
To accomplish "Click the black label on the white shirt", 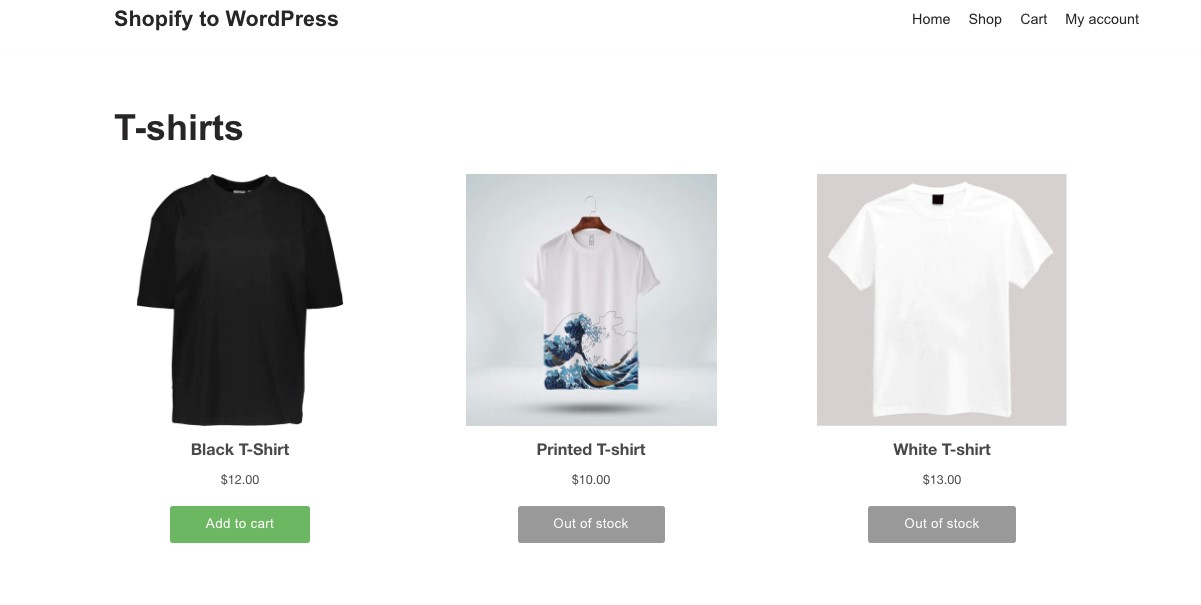I will (937, 199).
